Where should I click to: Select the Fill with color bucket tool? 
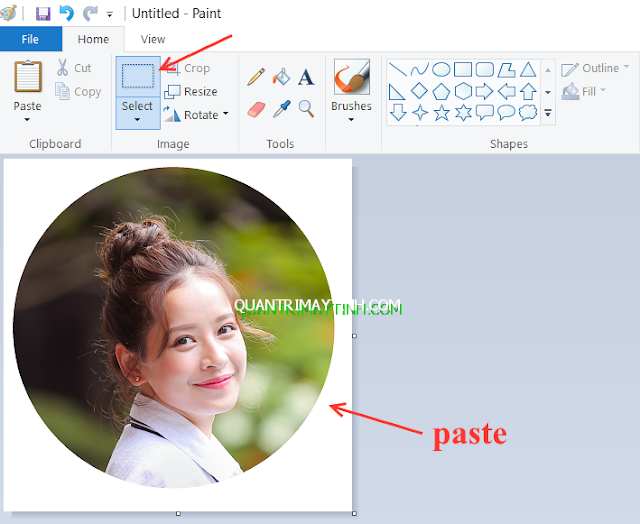coord(281,77)
